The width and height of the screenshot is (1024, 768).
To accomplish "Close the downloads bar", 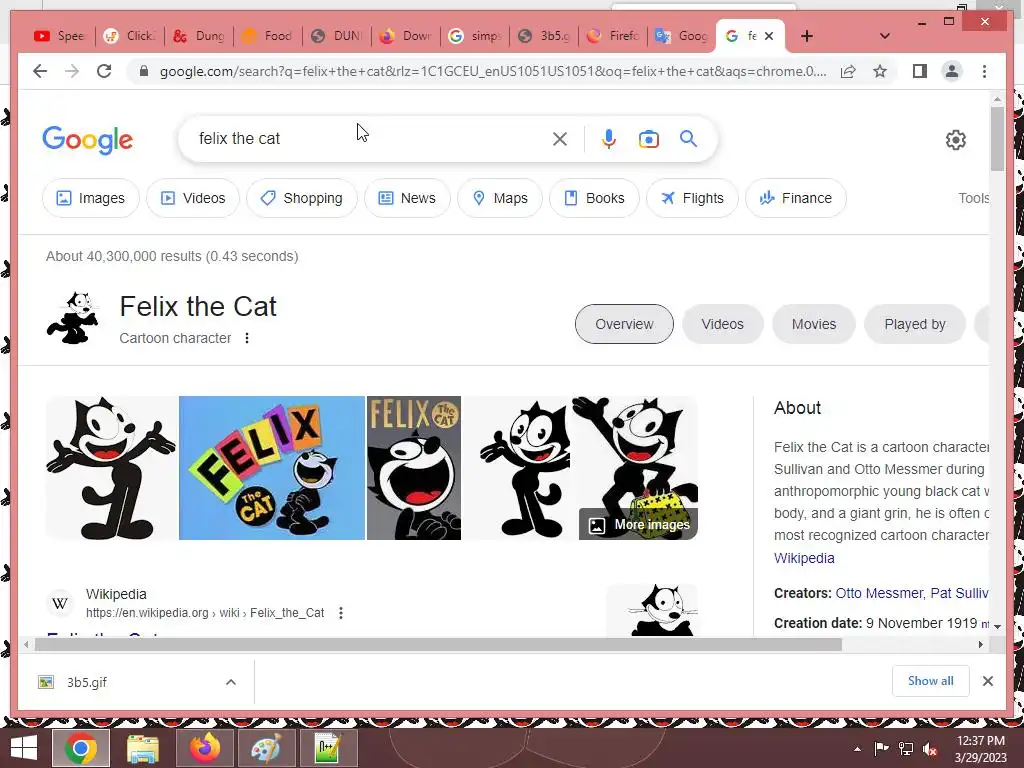I will point(988,681).
